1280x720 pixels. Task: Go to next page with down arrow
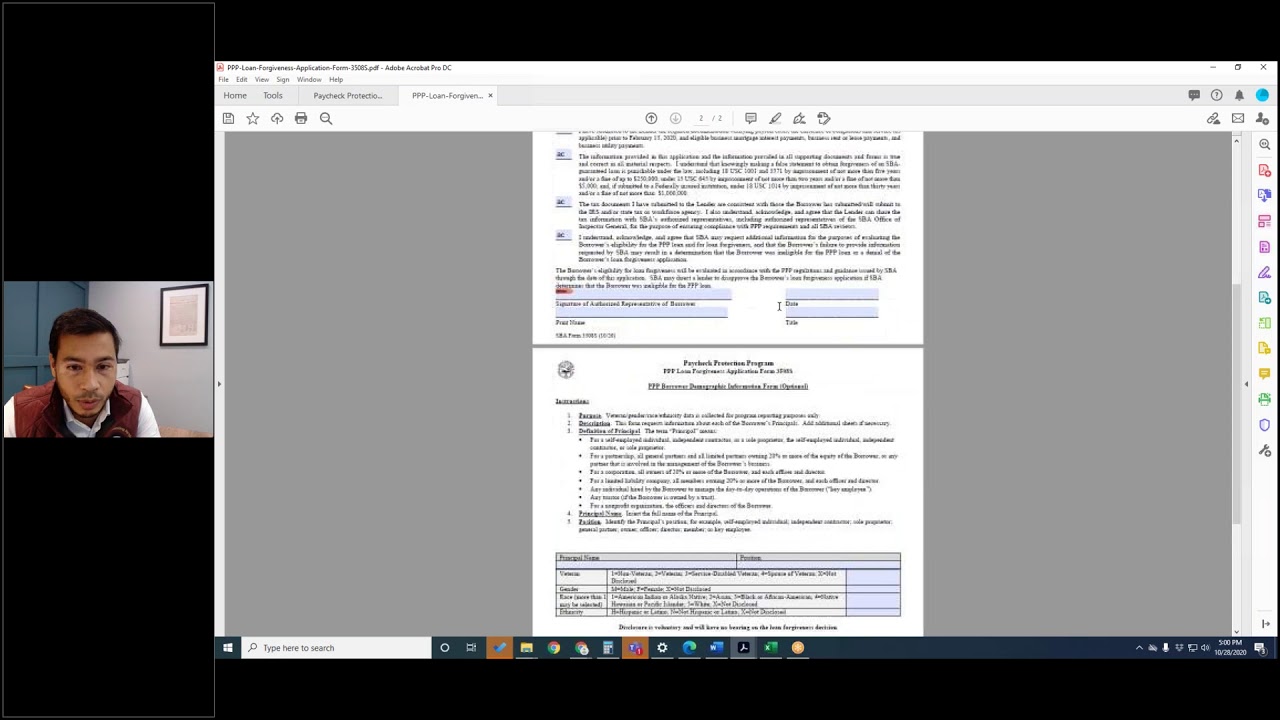click(675, 118)
